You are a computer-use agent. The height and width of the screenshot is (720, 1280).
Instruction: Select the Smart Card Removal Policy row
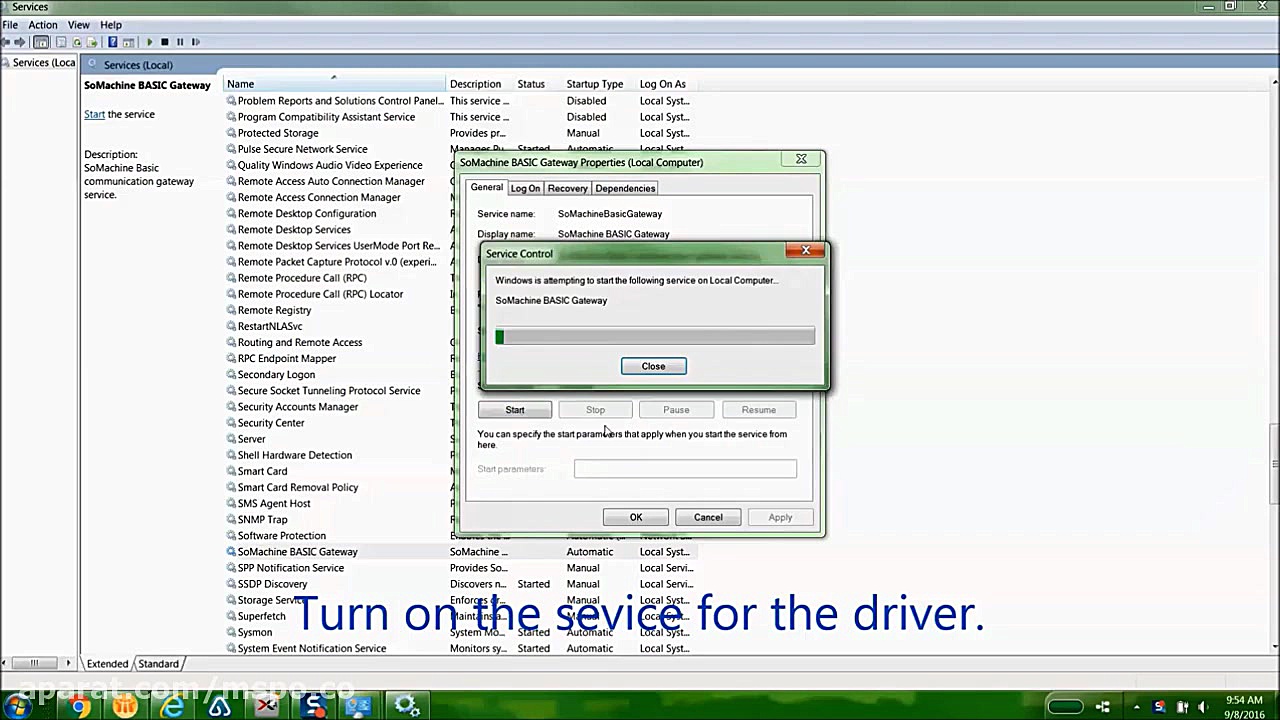338,487
